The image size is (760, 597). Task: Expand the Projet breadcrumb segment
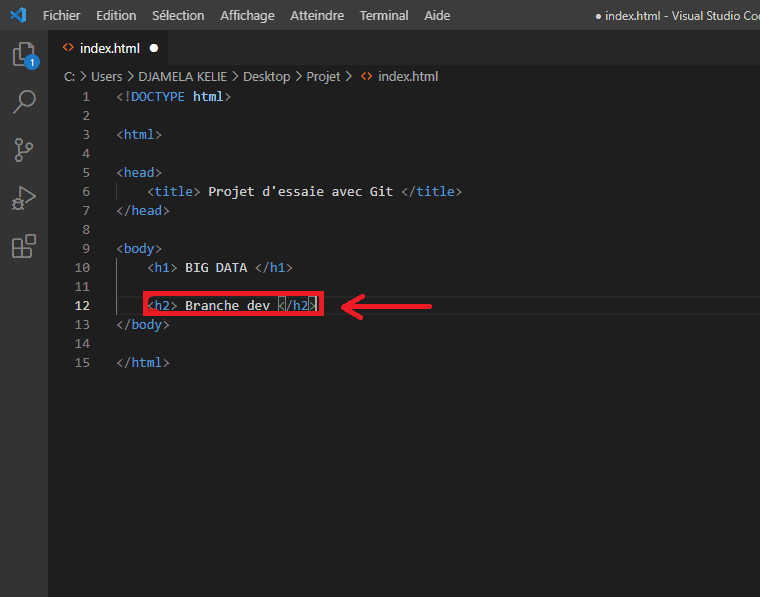[323, 76]
